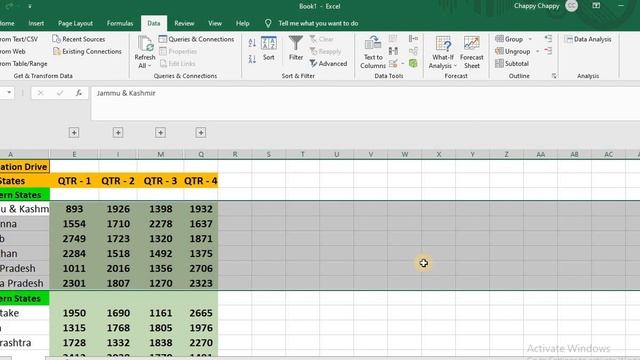Screen dimensions: 640x360
Task: Expand grouped columns above column M
Action: pyautogui.click(x=160, y=133)
